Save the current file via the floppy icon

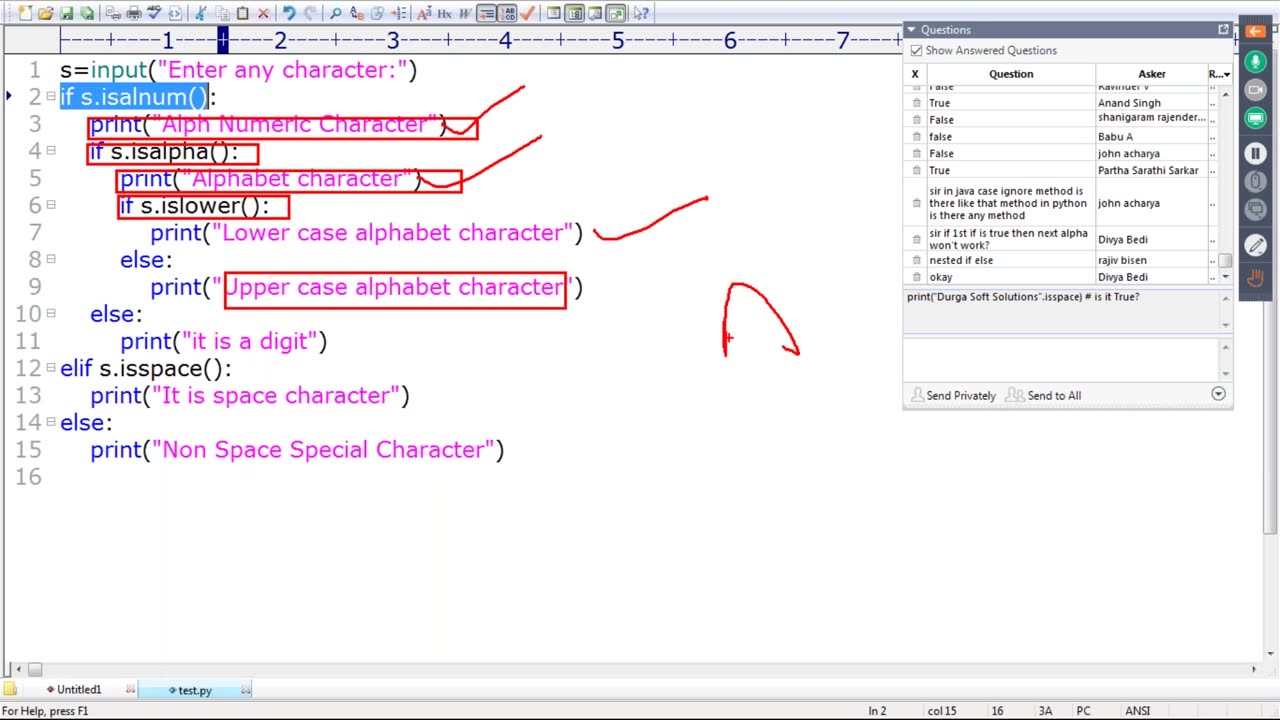tap(66, 13)
